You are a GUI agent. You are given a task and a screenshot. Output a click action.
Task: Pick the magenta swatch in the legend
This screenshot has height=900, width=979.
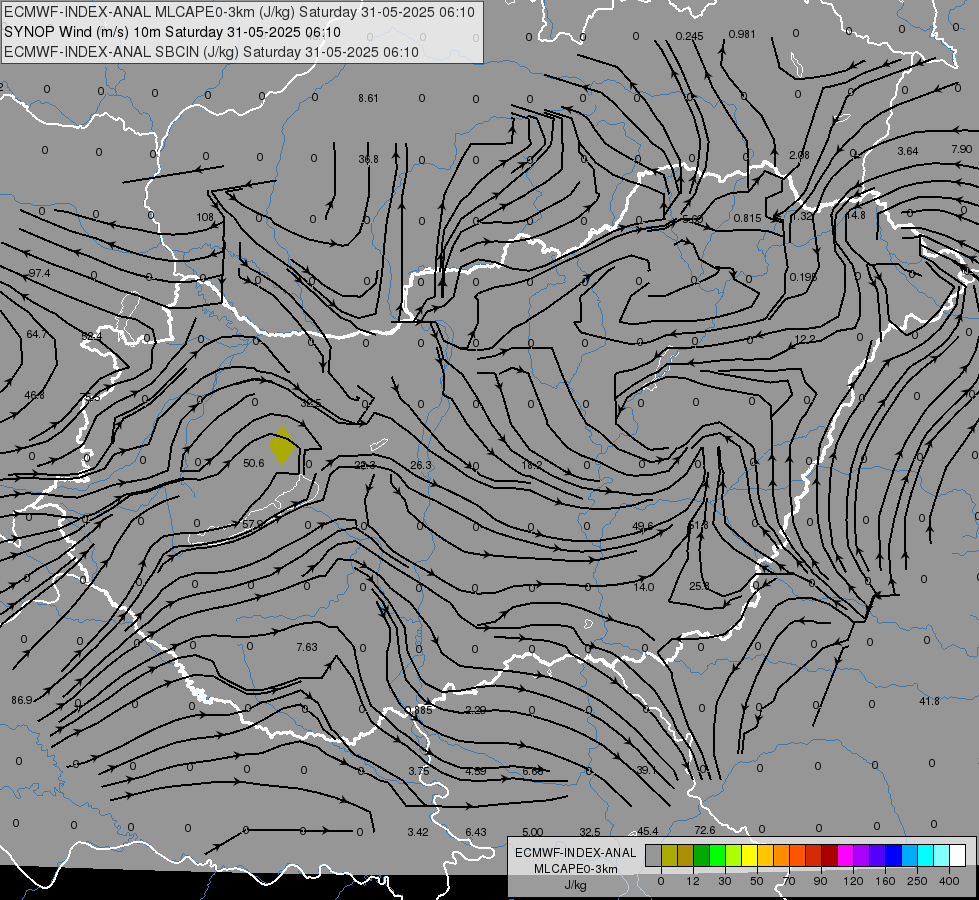[x=845, y=855]
